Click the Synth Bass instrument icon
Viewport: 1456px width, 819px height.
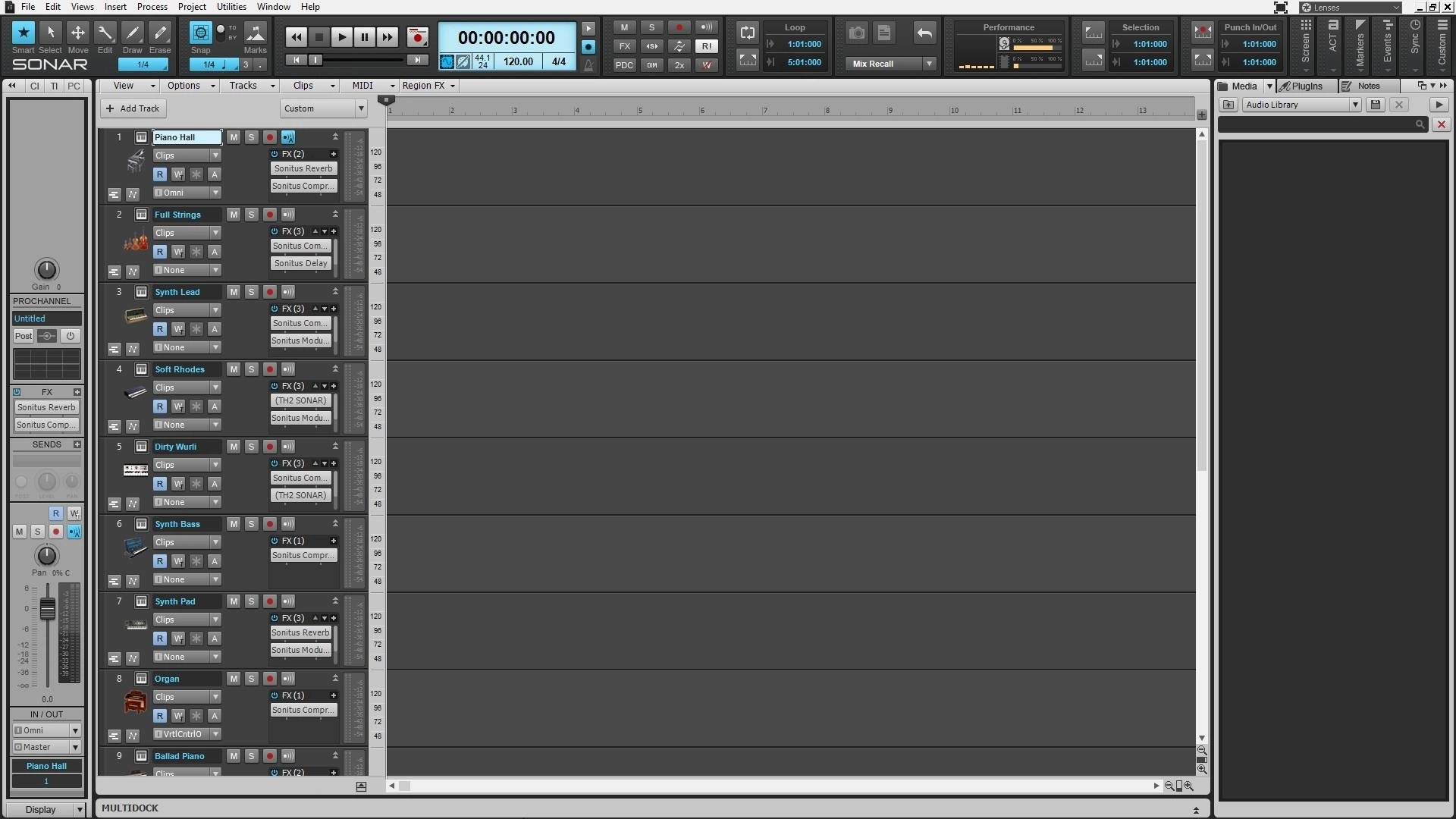[x=136, y=548]
